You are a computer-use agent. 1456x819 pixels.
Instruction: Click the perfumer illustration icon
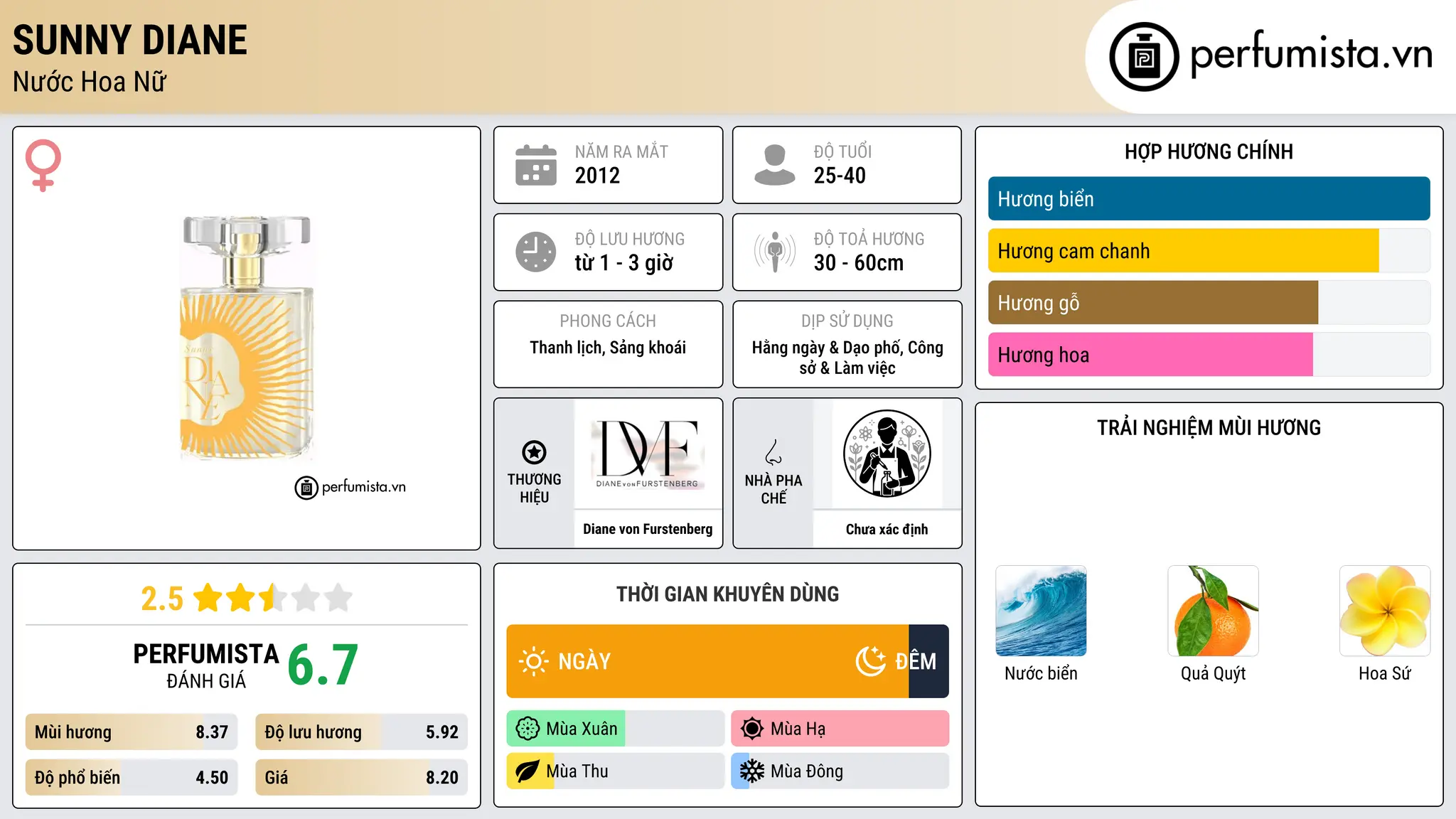[887, 454]
